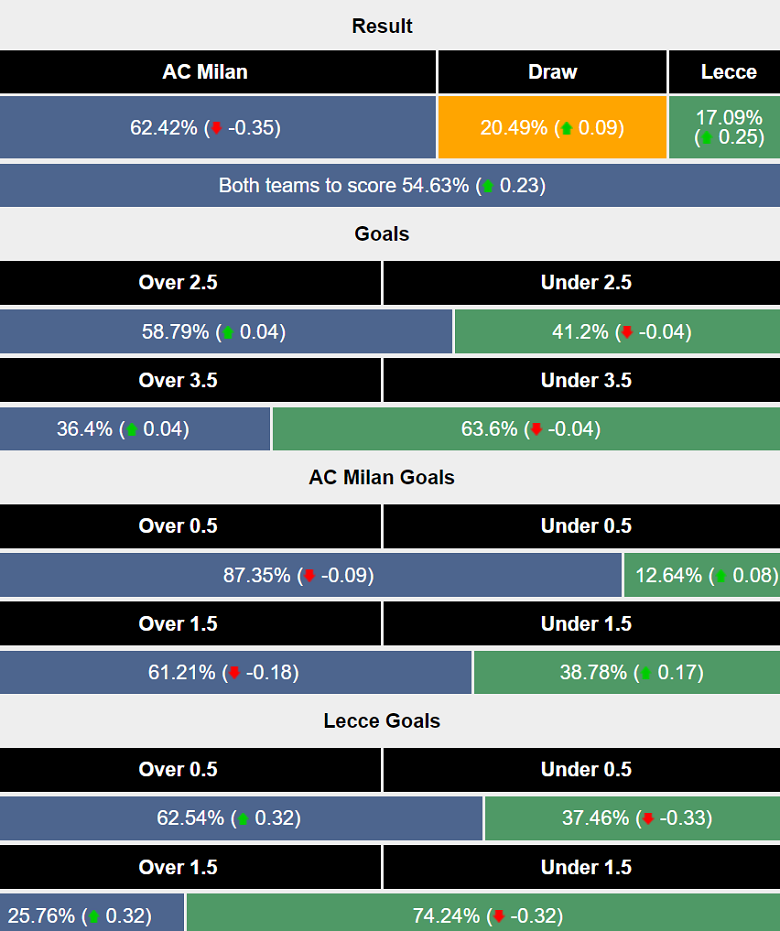The image size is (780, 931).
Task: Click green arrow beside Lecce Over 0.5 62.54%
Action: pyautogui.click(x=240, y=819)
